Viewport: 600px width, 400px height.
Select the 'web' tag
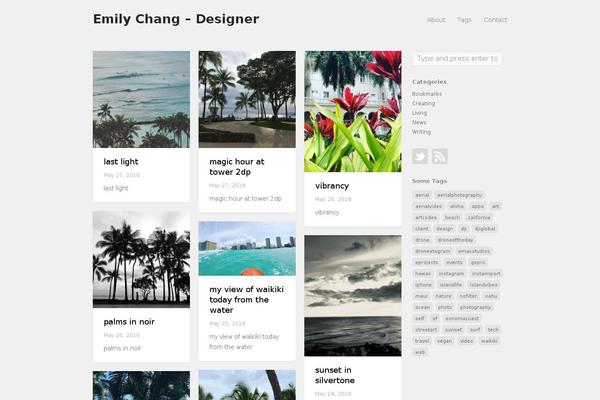tap(420, 352)
